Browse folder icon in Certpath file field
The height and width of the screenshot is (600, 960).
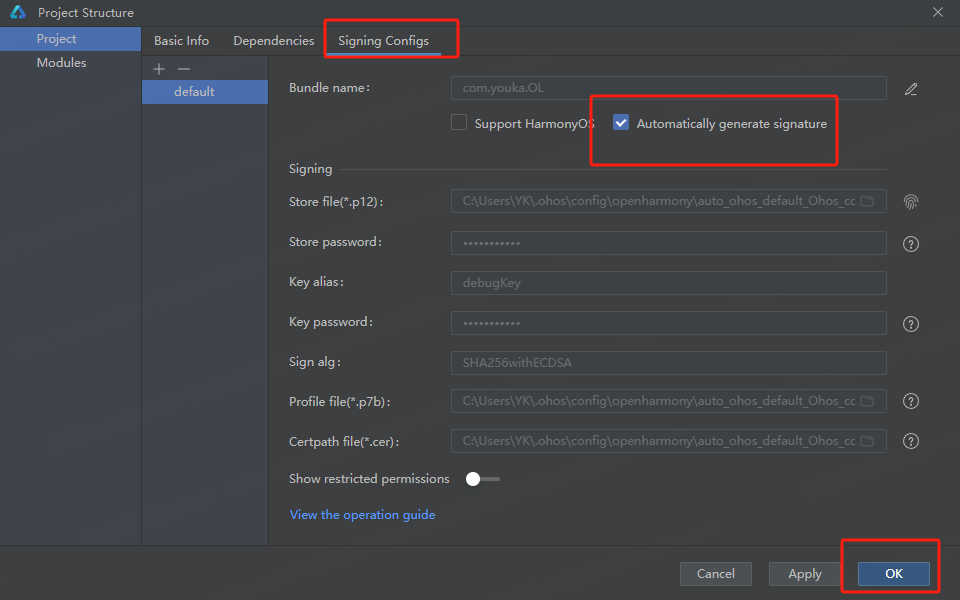tap(867, 441)
